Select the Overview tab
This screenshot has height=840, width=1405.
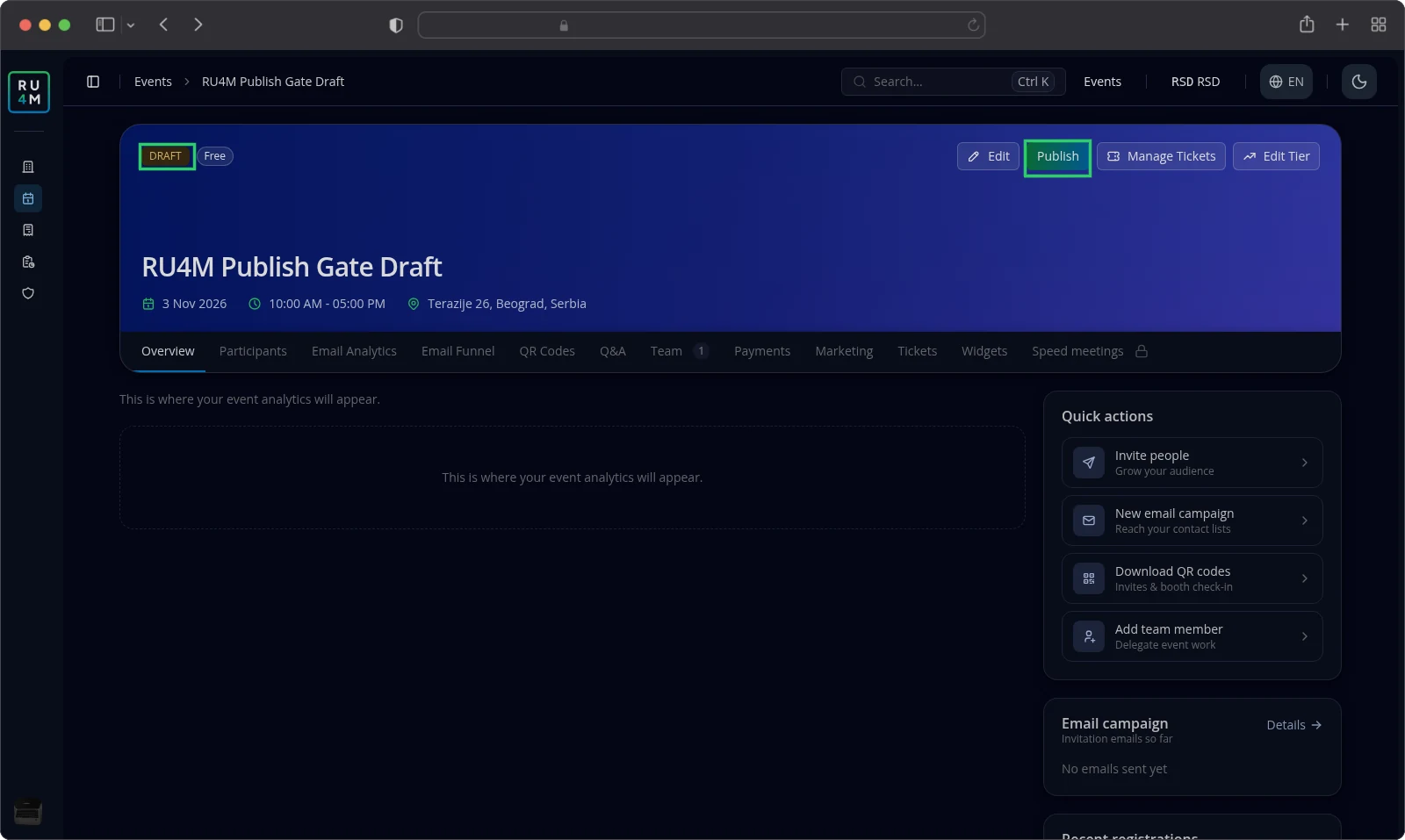168,351
